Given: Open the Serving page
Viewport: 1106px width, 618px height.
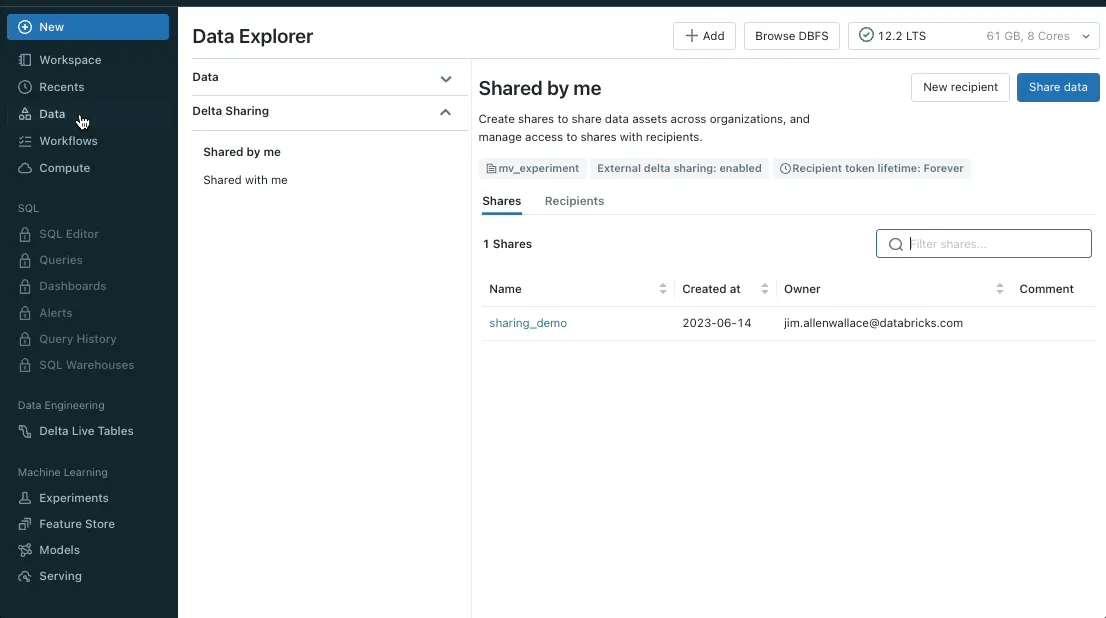Looking at the screenshot, I should [x=58, y=576].
